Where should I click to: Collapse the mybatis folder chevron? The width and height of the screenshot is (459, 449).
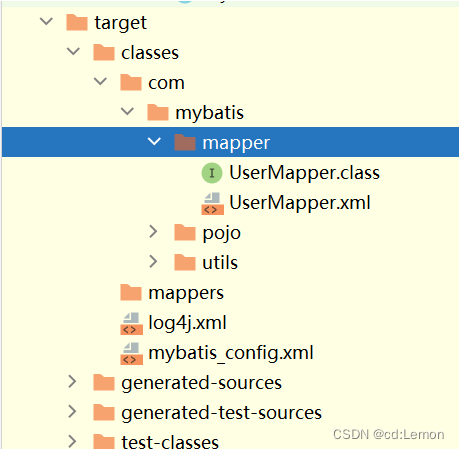(x=127, y=112)
